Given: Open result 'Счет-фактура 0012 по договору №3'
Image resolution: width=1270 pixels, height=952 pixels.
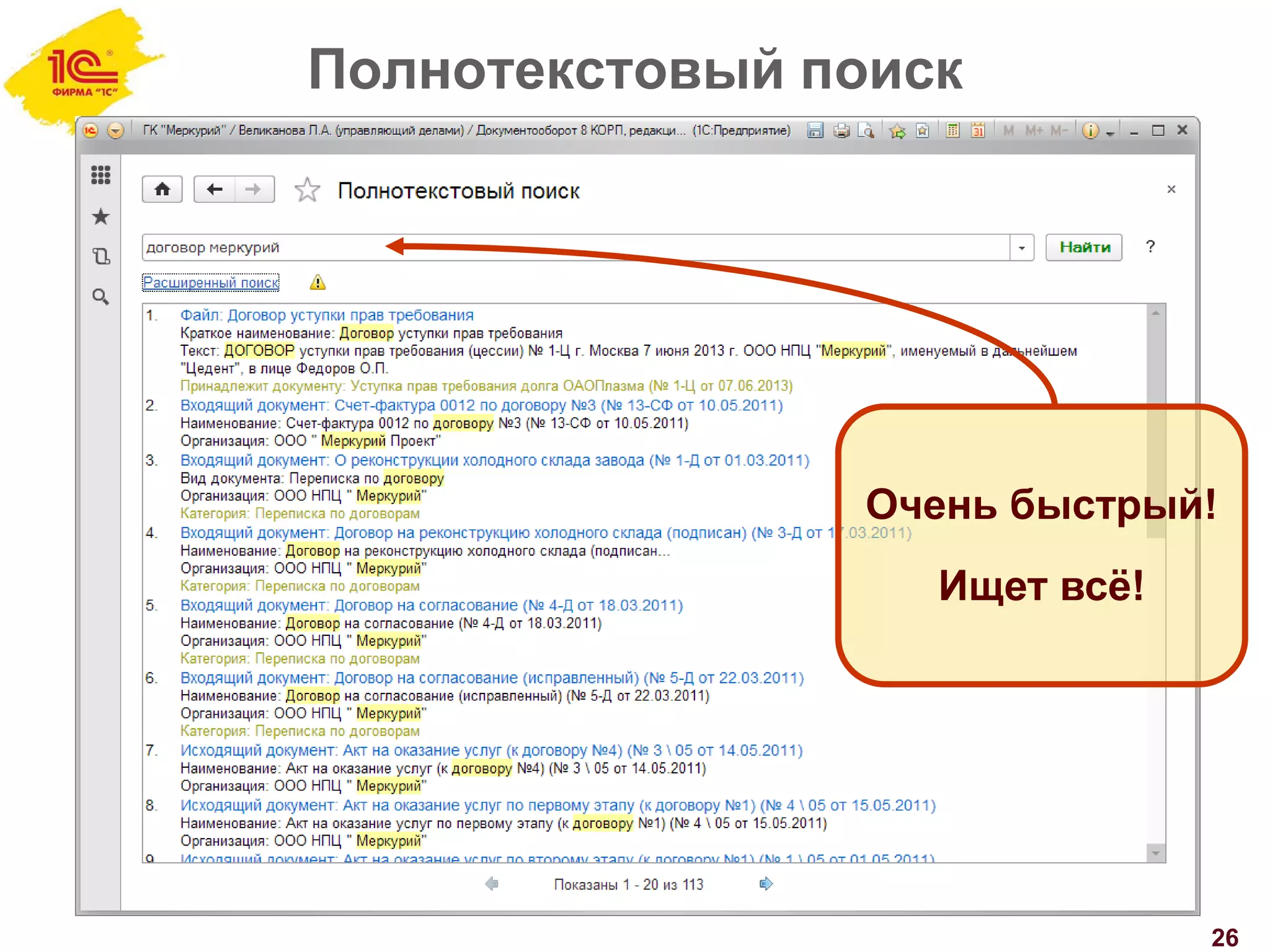Looking at the screenshot, I should [x=482, y=406].
